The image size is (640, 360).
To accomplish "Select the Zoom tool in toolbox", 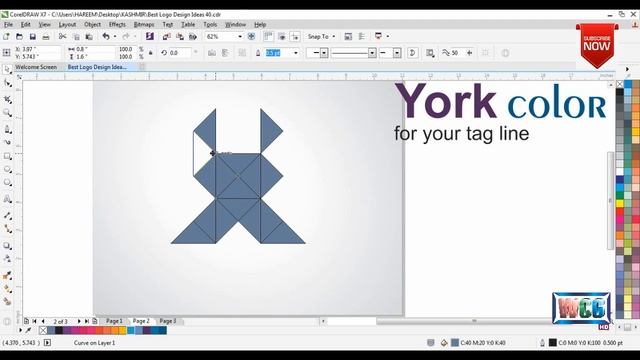I will (7, 113).
